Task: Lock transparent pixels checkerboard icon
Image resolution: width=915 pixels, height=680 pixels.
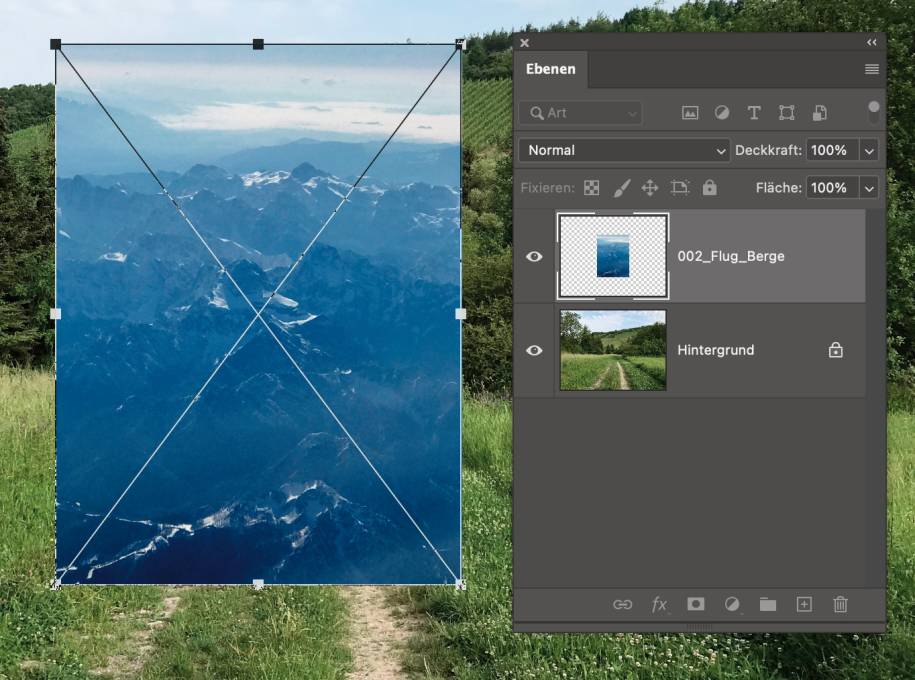Action: (591, 187)
